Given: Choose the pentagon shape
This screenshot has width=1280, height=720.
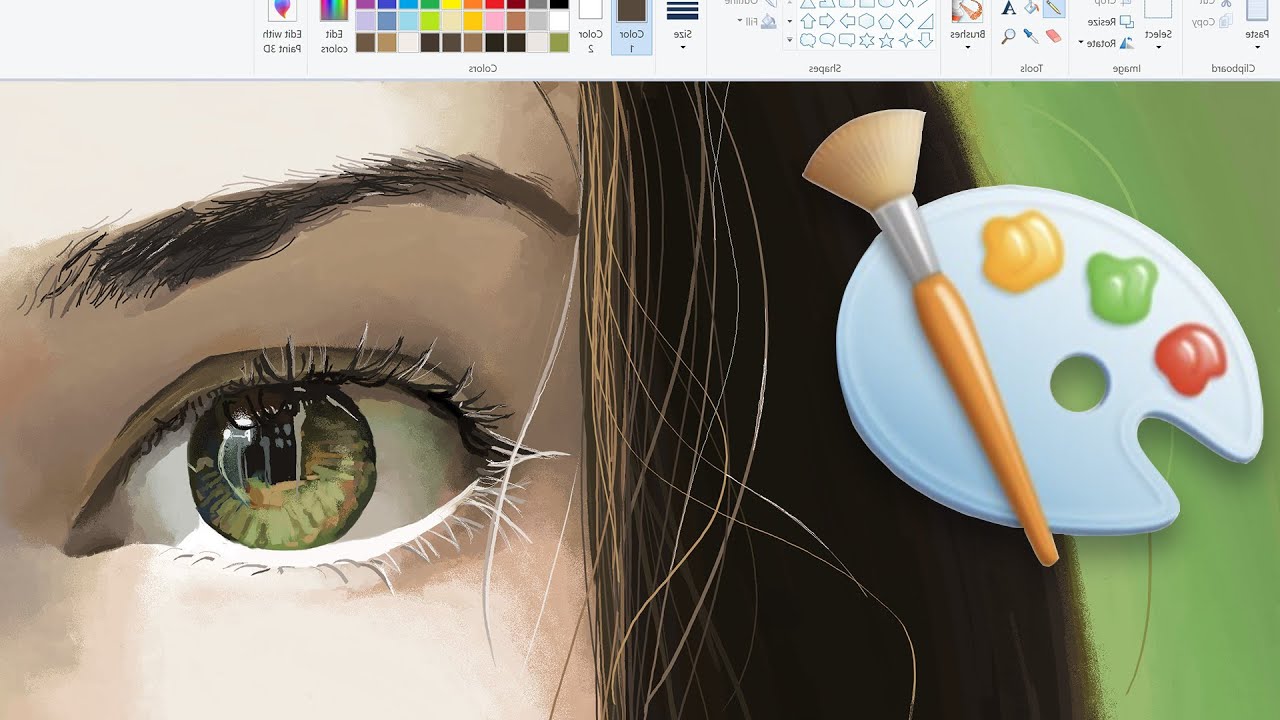Looking at the screenshot, I should pyautogui.click(x=886, y=20).
